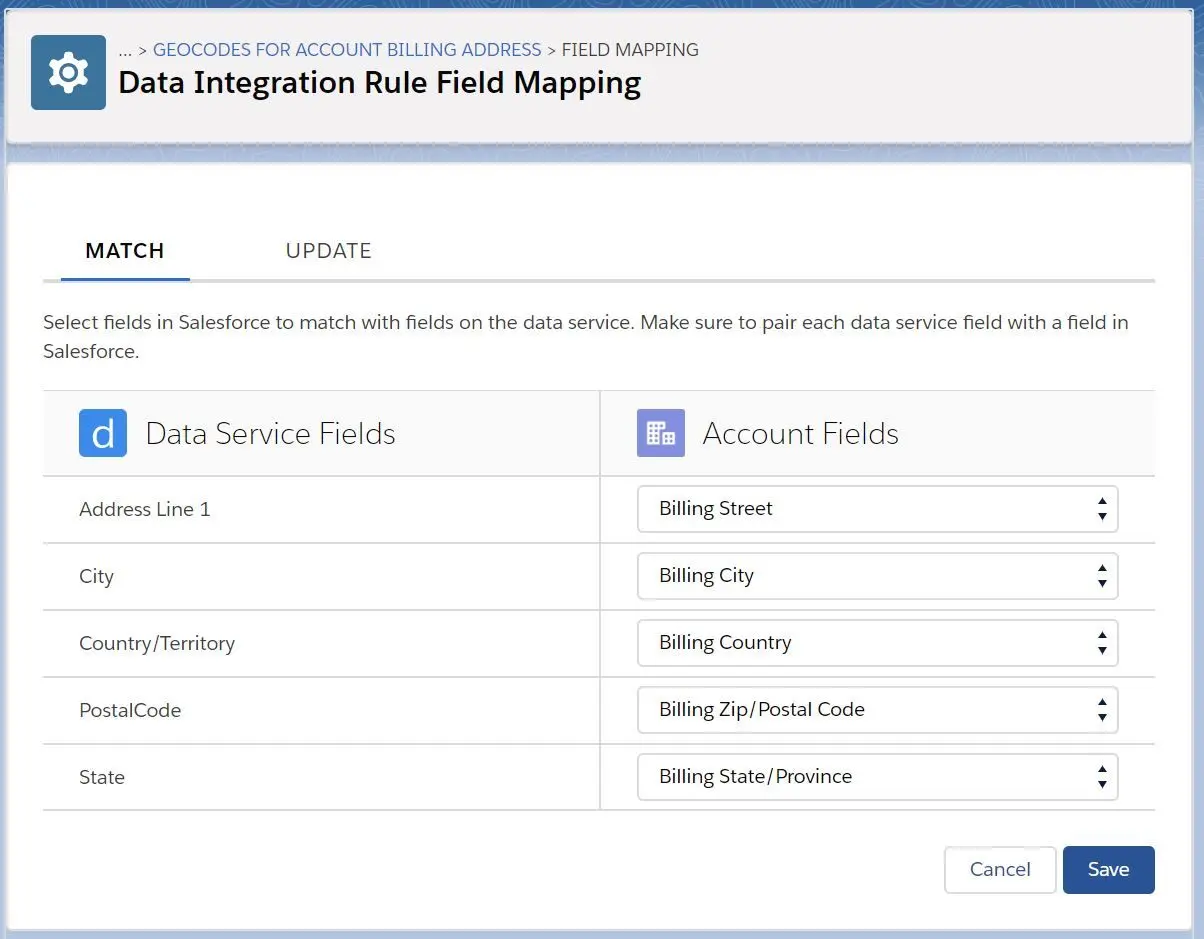Switch to the MATCH tab
Screen dimensions: 1204x939
click(125, 251)
